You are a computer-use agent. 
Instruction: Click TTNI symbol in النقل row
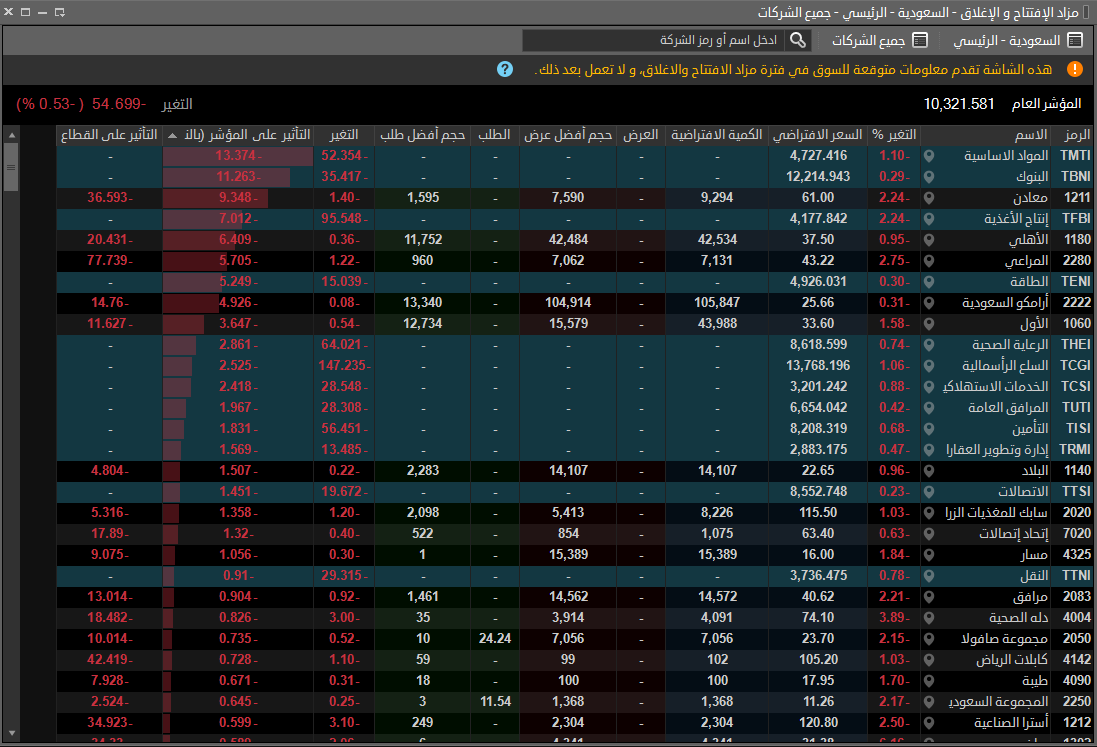pyautogui.click(x=1076, y=576)
